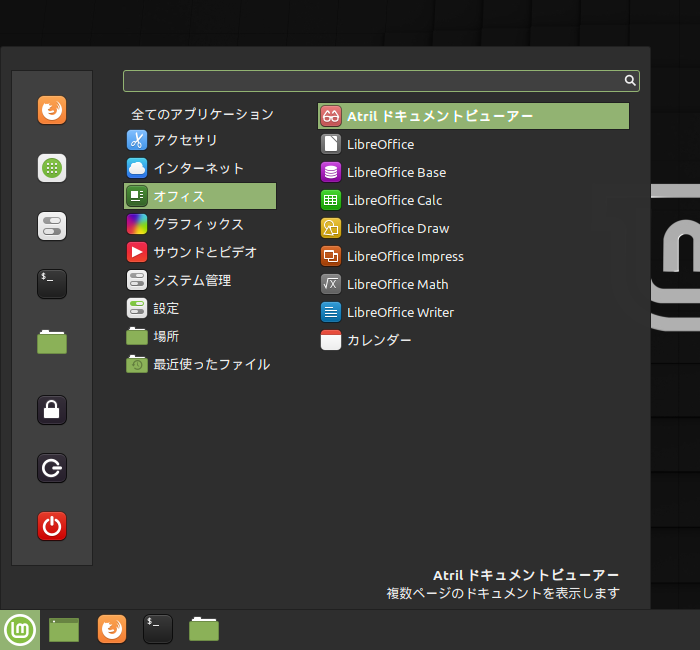Open the 場所 category
The height and width of the screenshot is (650, 700).
point(200,337)
